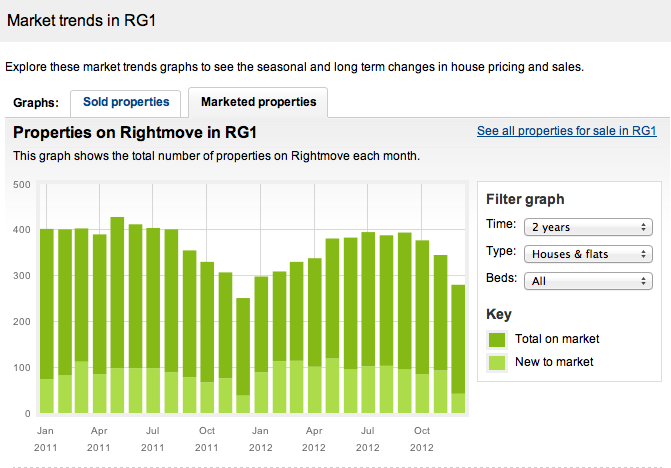Viewport: 671px width, 468px height.
Task: Click the 'Filter graph' heading
Action: pyautogui.click(x=525, y=199)
